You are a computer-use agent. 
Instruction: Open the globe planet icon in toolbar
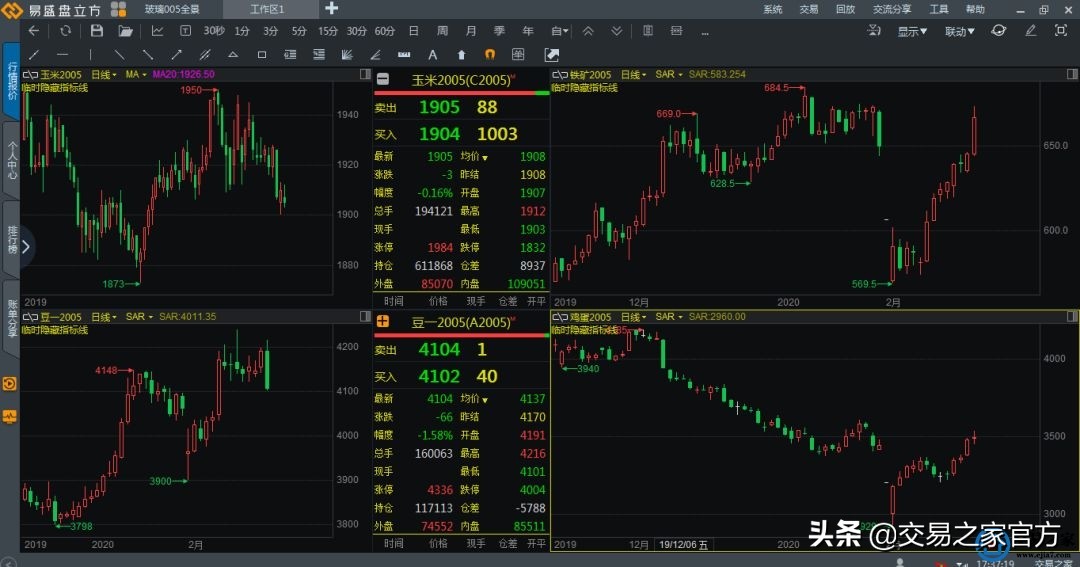point(998,30)
